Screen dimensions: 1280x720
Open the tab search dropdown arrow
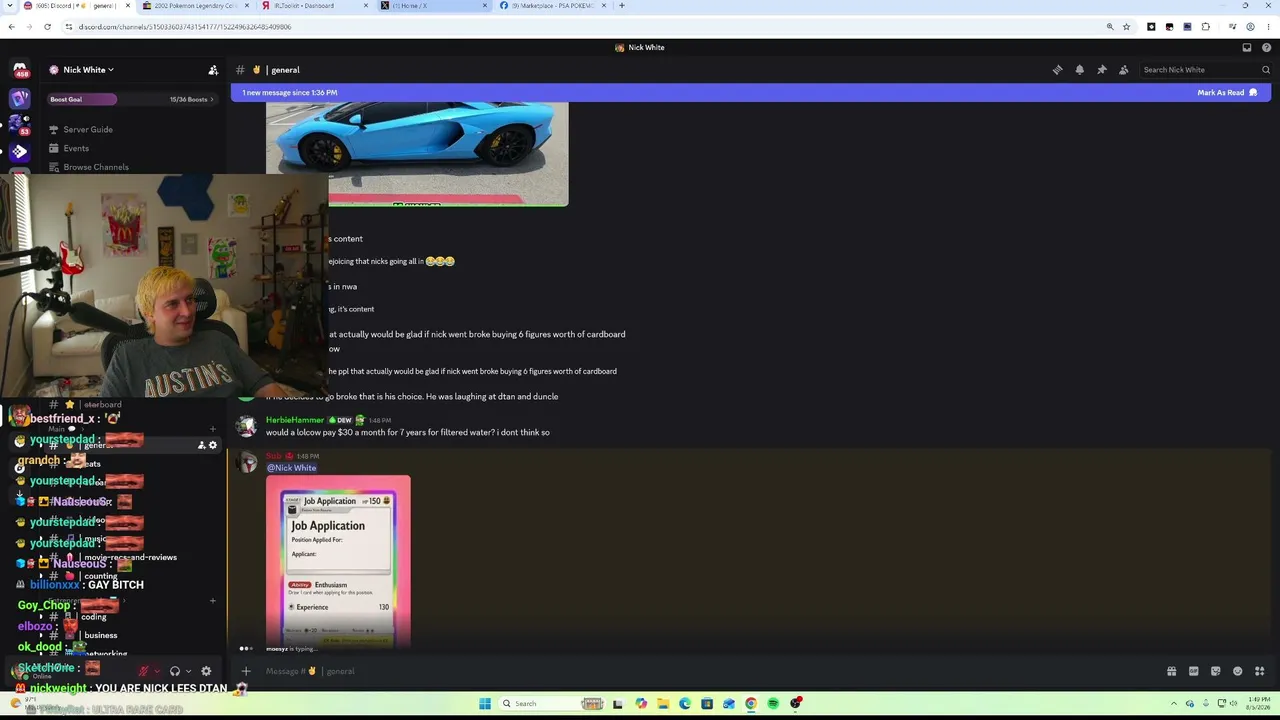point(10,6)
